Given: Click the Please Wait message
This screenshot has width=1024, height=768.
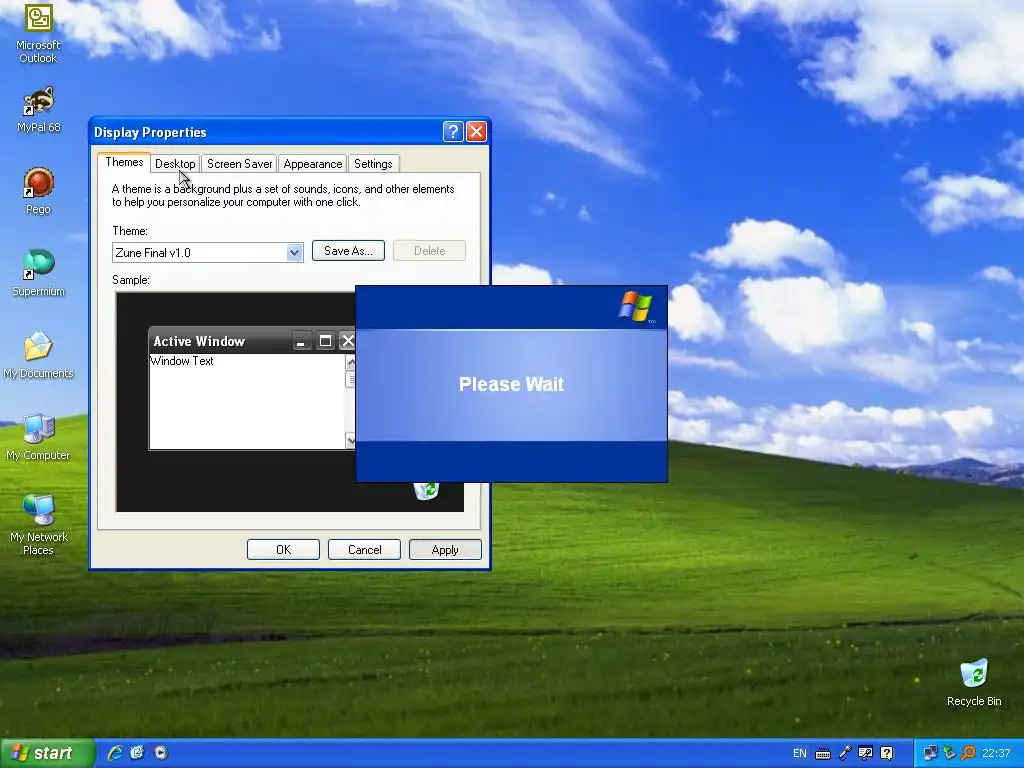Looking at the screenshot, I should (x=511, y=384).
